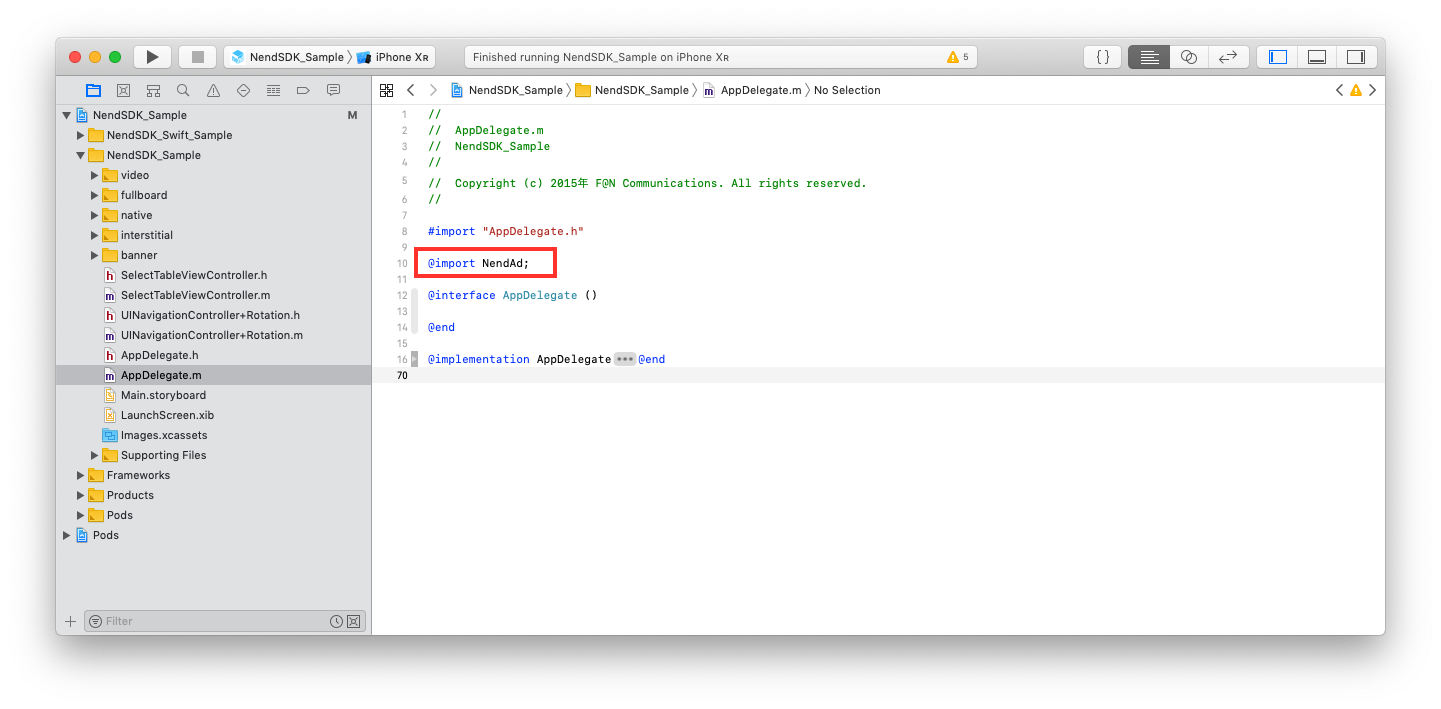1441x709 pixels.
Task: Show the project navigator
Action: (x=93, y=90)
